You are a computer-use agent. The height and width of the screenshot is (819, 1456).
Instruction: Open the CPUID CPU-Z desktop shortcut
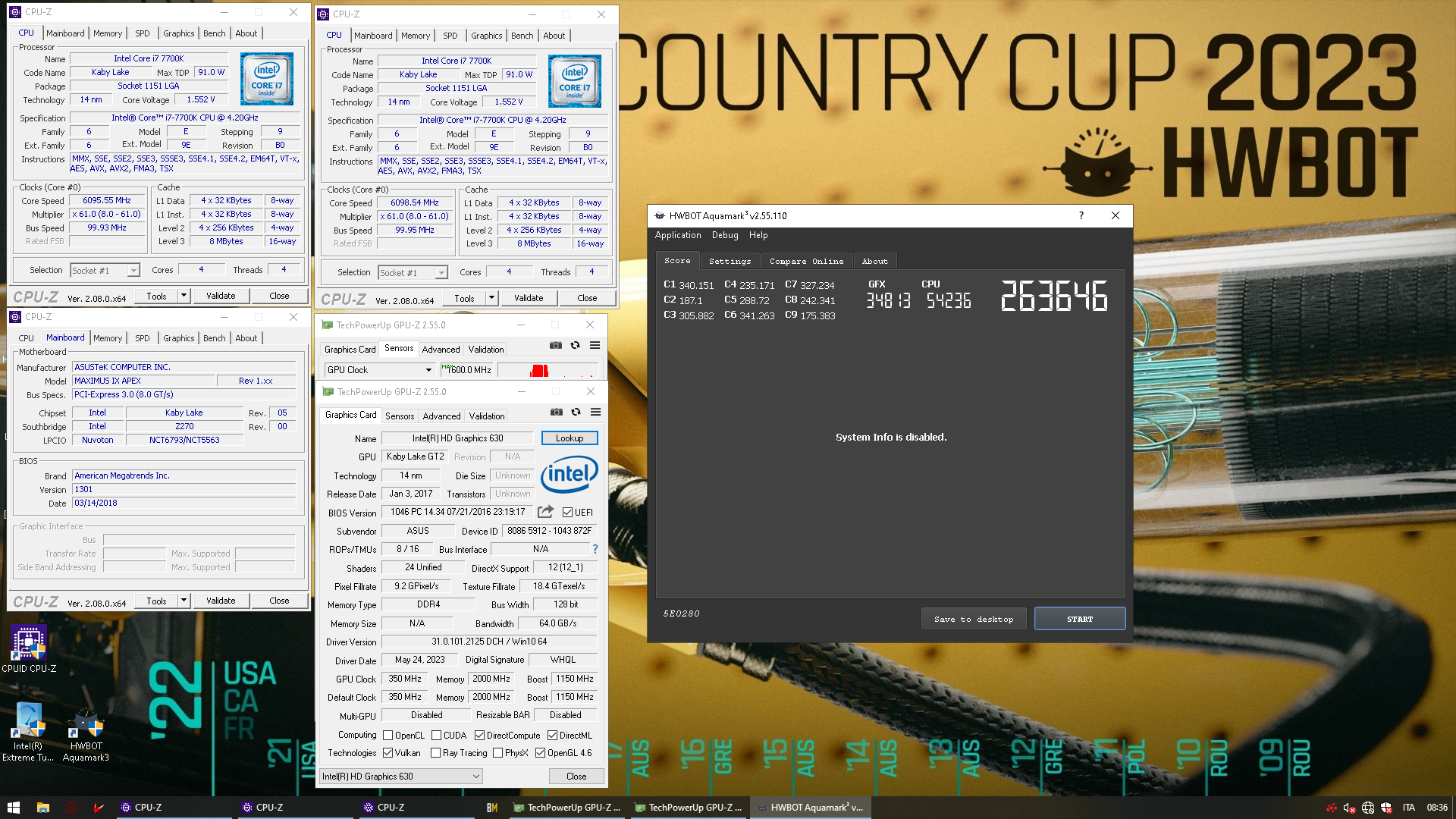point(29,649)
